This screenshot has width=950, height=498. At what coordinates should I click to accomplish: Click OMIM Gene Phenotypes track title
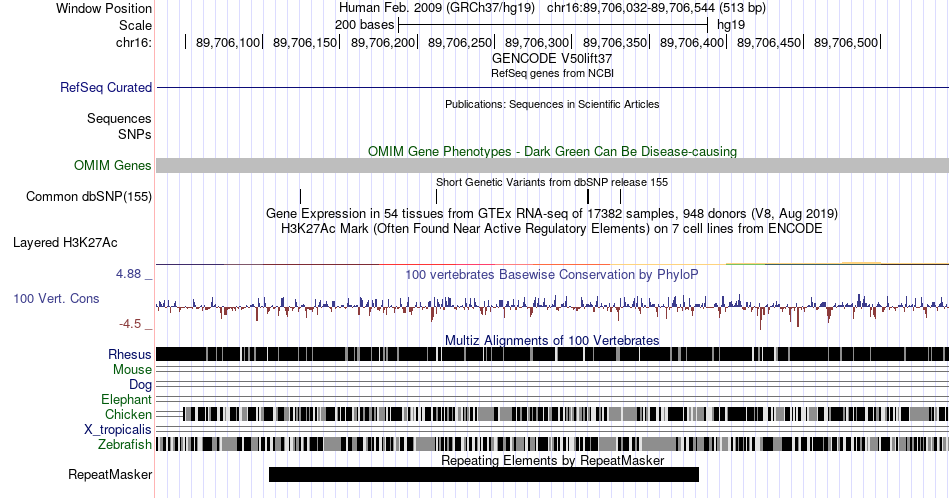point(552,151)
